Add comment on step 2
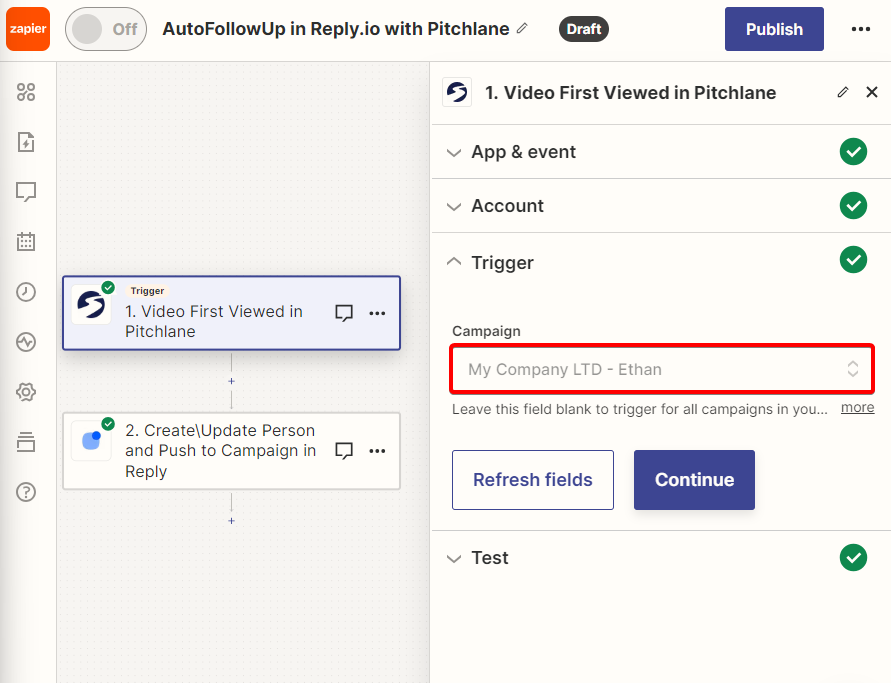The image size is (891, 683). tap(344, 451)
